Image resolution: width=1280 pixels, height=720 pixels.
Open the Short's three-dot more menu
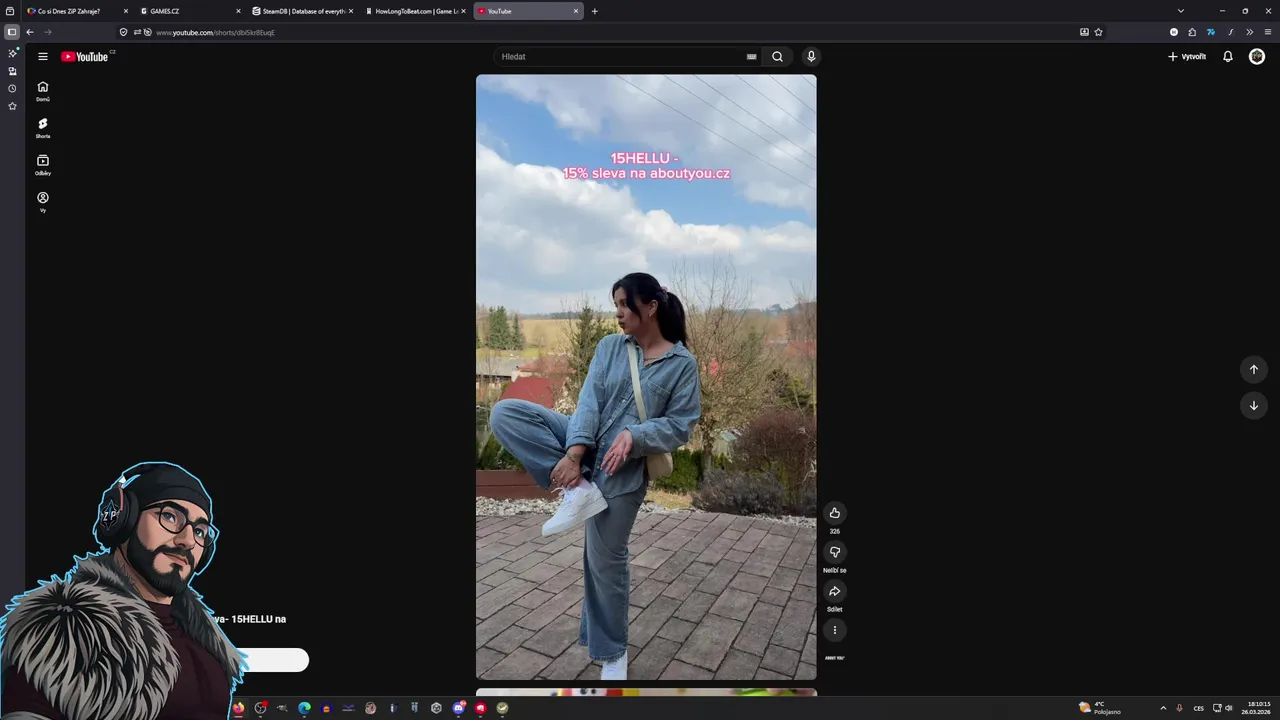point(834,630)
